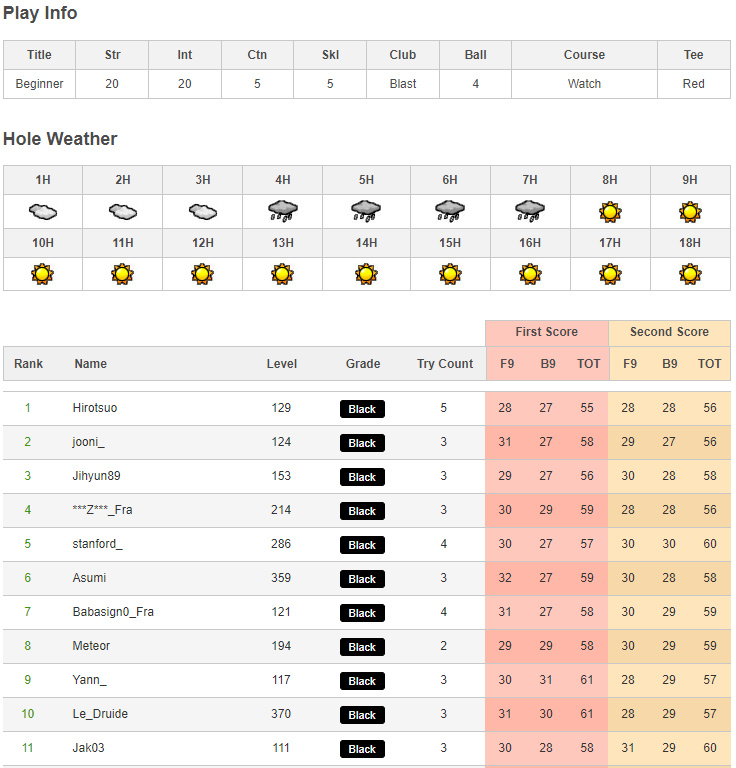Click the Black grade badge for Asumi

point(362,579)
